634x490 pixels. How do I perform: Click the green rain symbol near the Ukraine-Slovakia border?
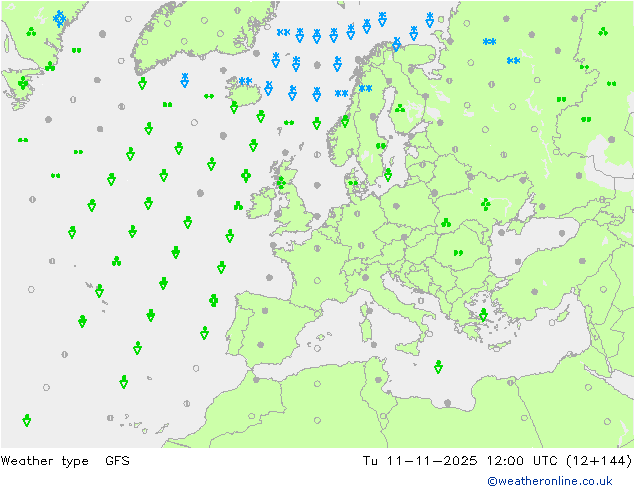[x=446, y=222]
